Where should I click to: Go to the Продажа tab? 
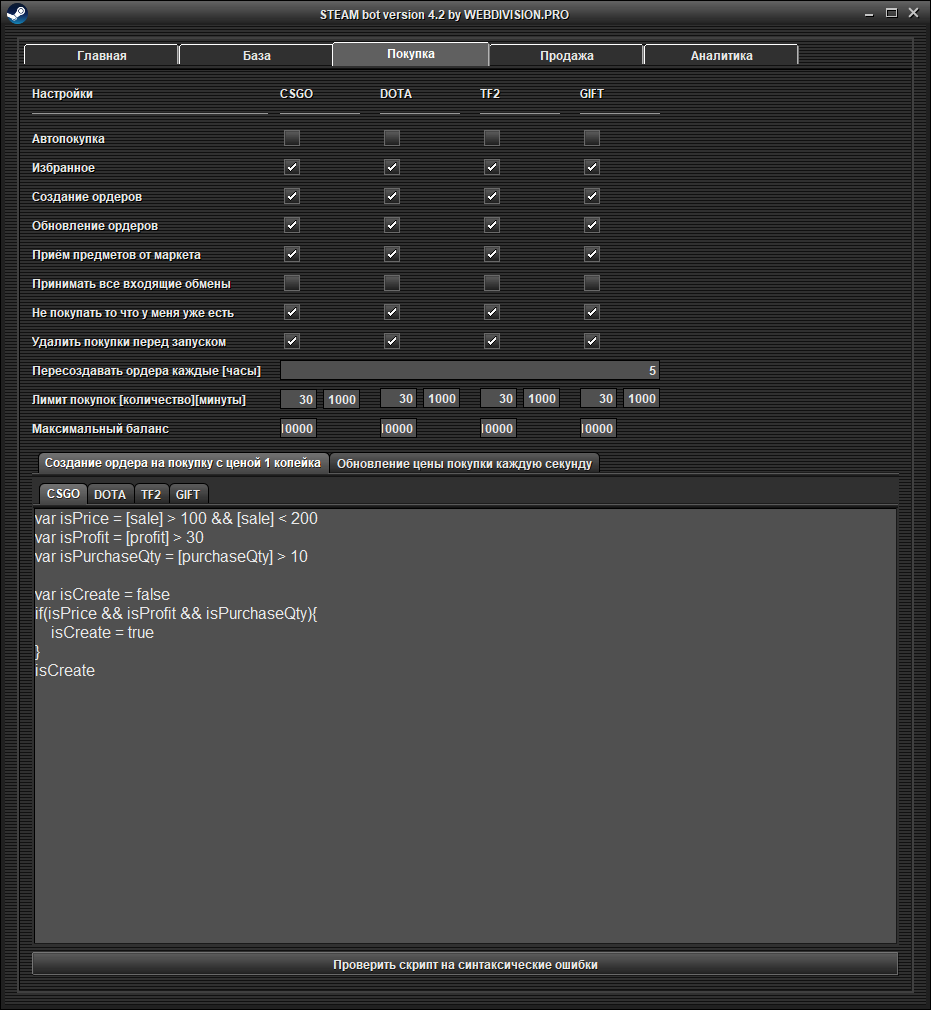pos(566,55)
